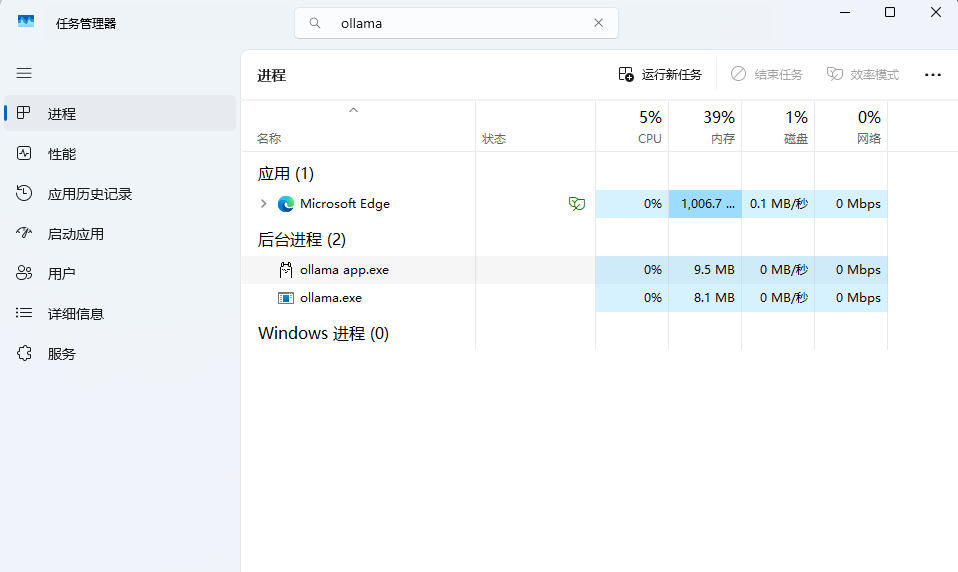
Task: Clear the ollama search text
Action: [598, 23]
